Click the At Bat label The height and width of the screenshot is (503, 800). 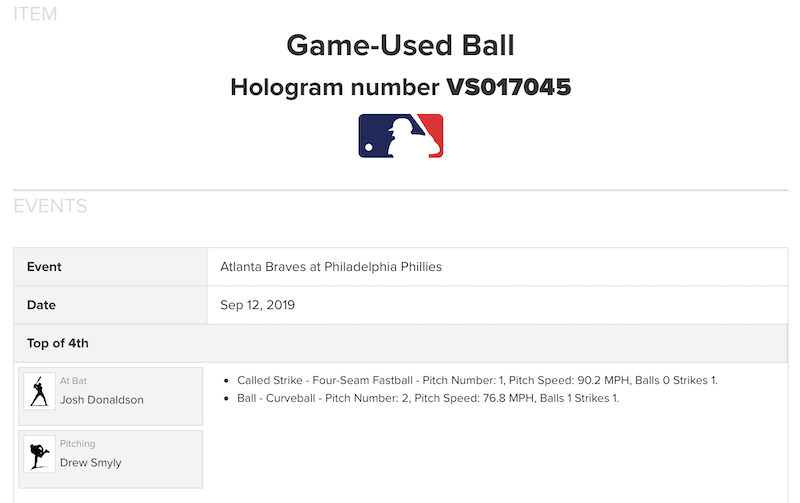pyautogui.click(x=75, y=381)
